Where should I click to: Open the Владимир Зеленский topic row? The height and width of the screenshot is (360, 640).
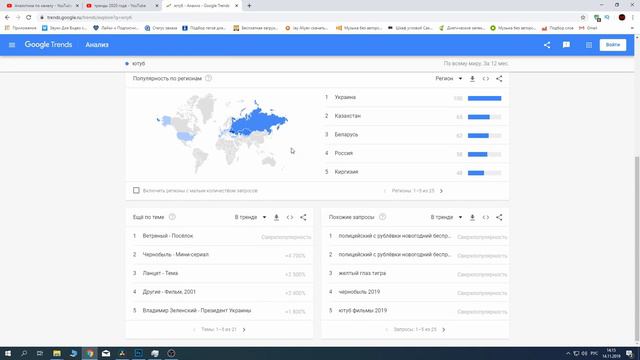(220, 311)
